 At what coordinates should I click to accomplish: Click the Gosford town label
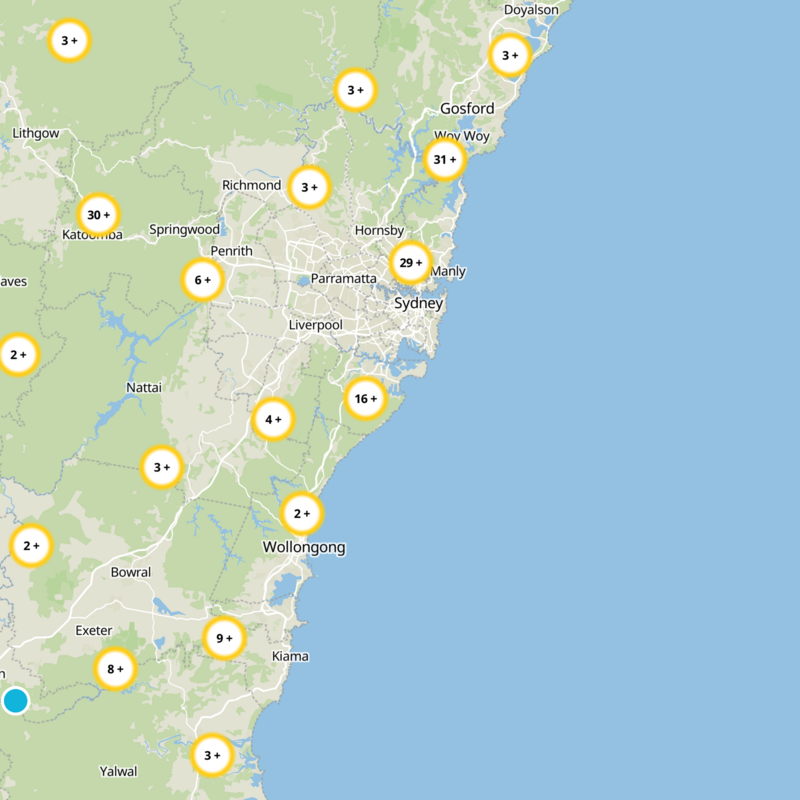(467, 107)
